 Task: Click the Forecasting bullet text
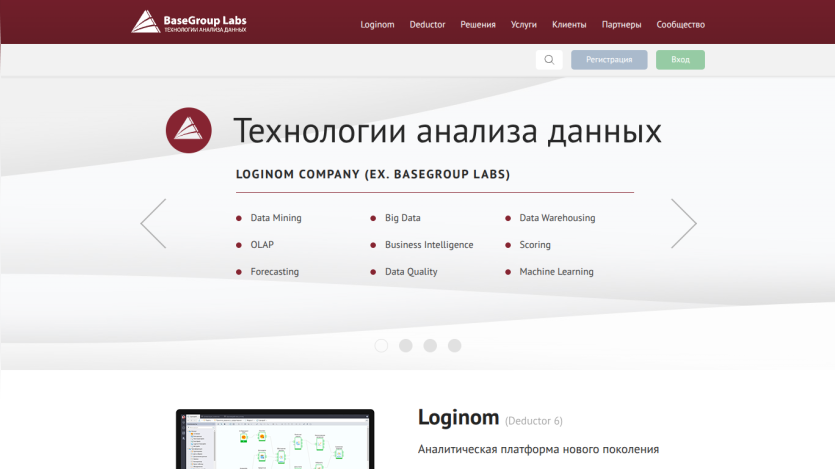coord(275,271)
